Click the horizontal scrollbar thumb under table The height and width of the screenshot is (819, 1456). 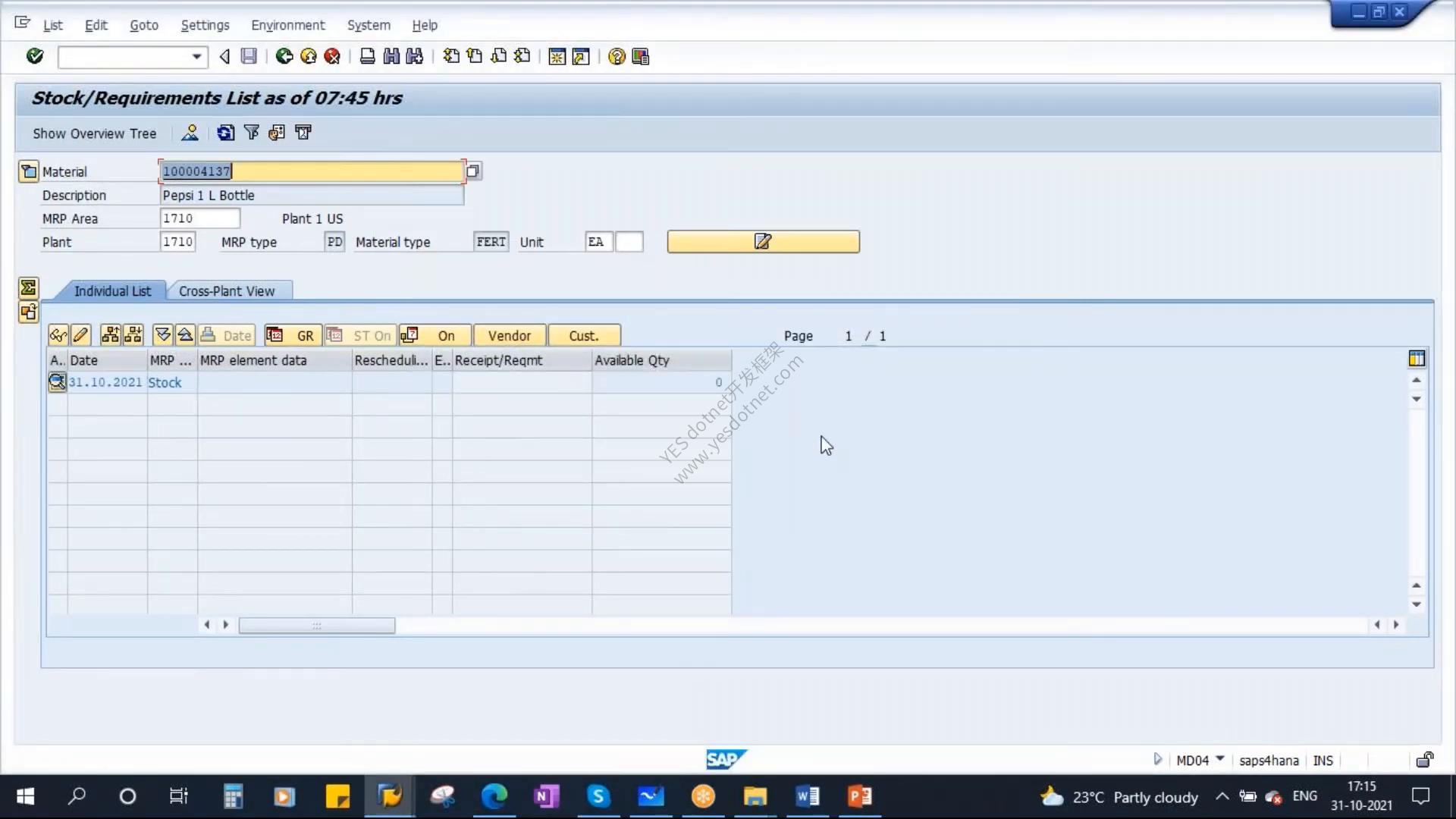pyautogui.click(x=317, y=625)
